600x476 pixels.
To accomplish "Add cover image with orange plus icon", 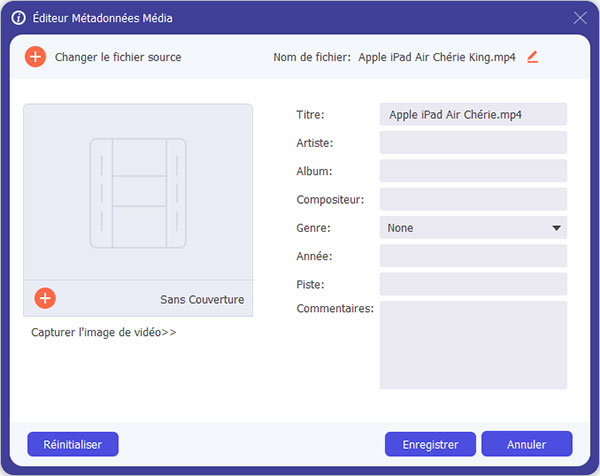I will (x=45, y=298).
